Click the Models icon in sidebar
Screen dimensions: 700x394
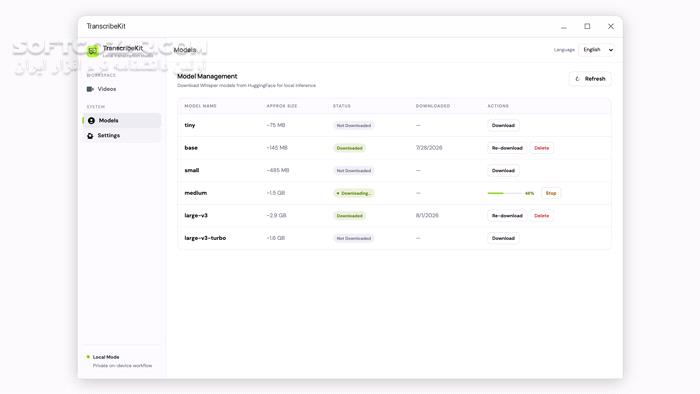coord(91,120)
